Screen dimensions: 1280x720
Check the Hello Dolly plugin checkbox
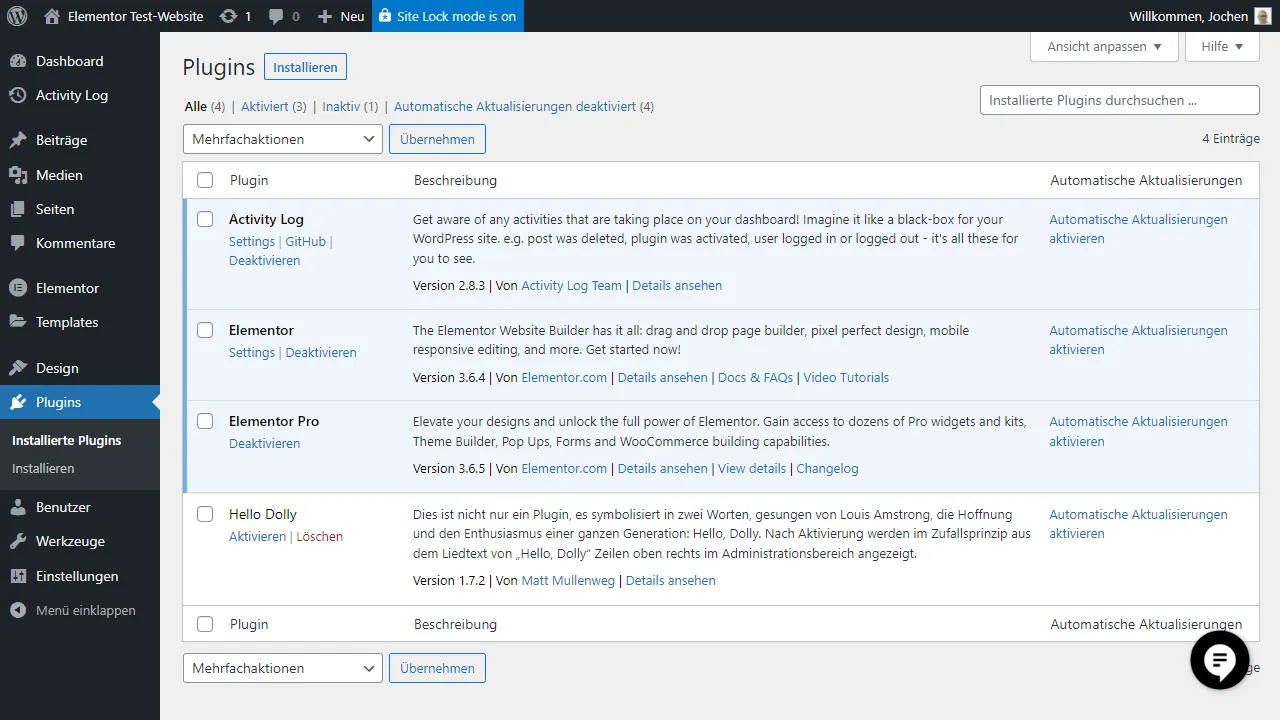pos(205,514)
